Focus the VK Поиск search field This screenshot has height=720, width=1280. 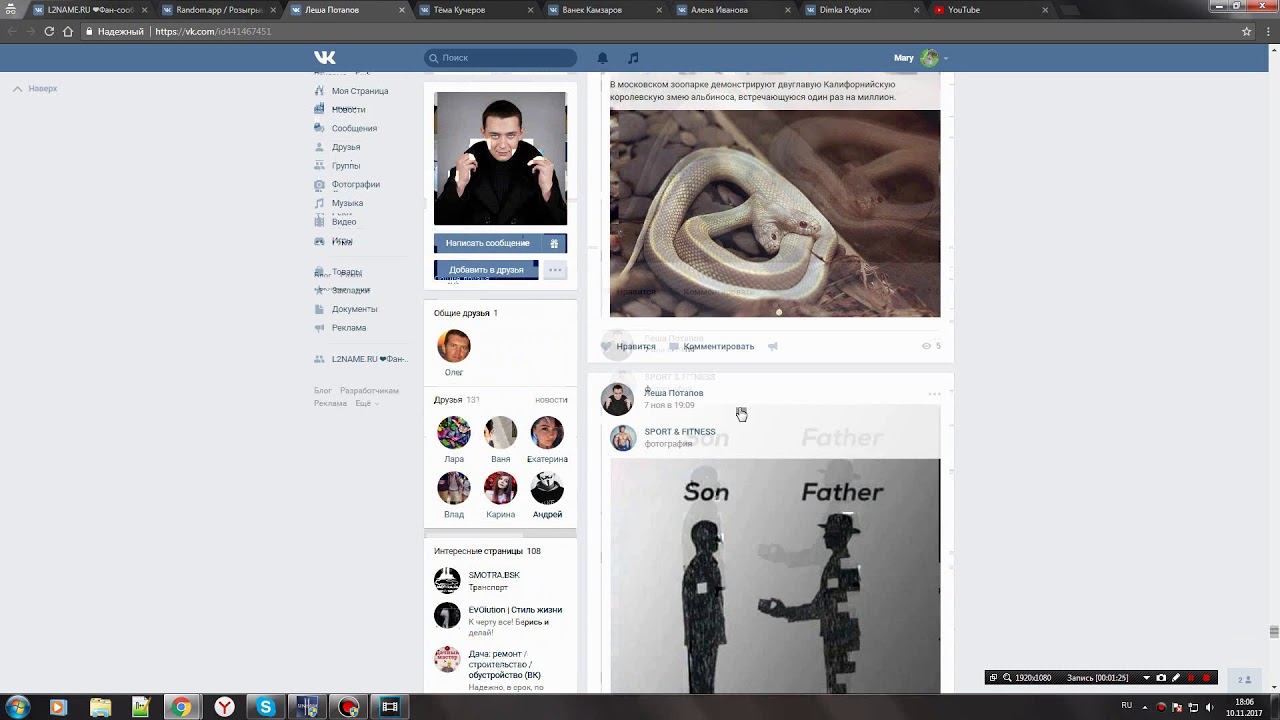(x=500, y=58)
